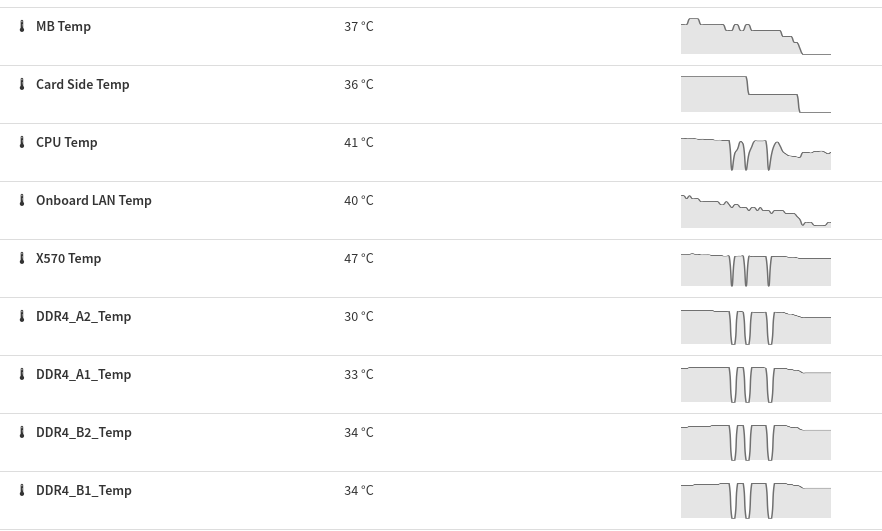Screen dimensions: 882x531
Task: Click the 47 °C X570 temperature reading
Action: click(x=359, y=258)
